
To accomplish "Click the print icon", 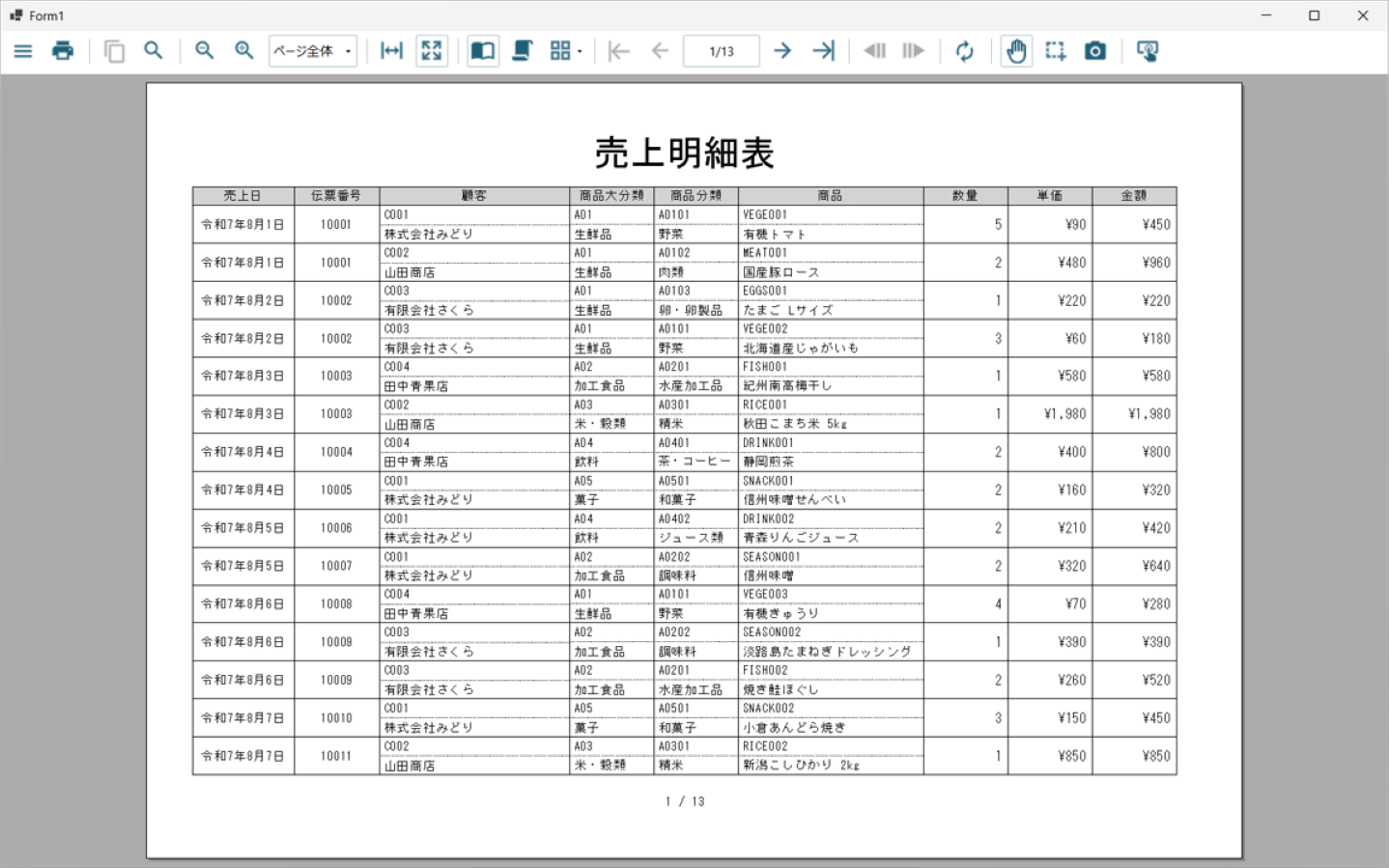I will (x=63, y=51).
